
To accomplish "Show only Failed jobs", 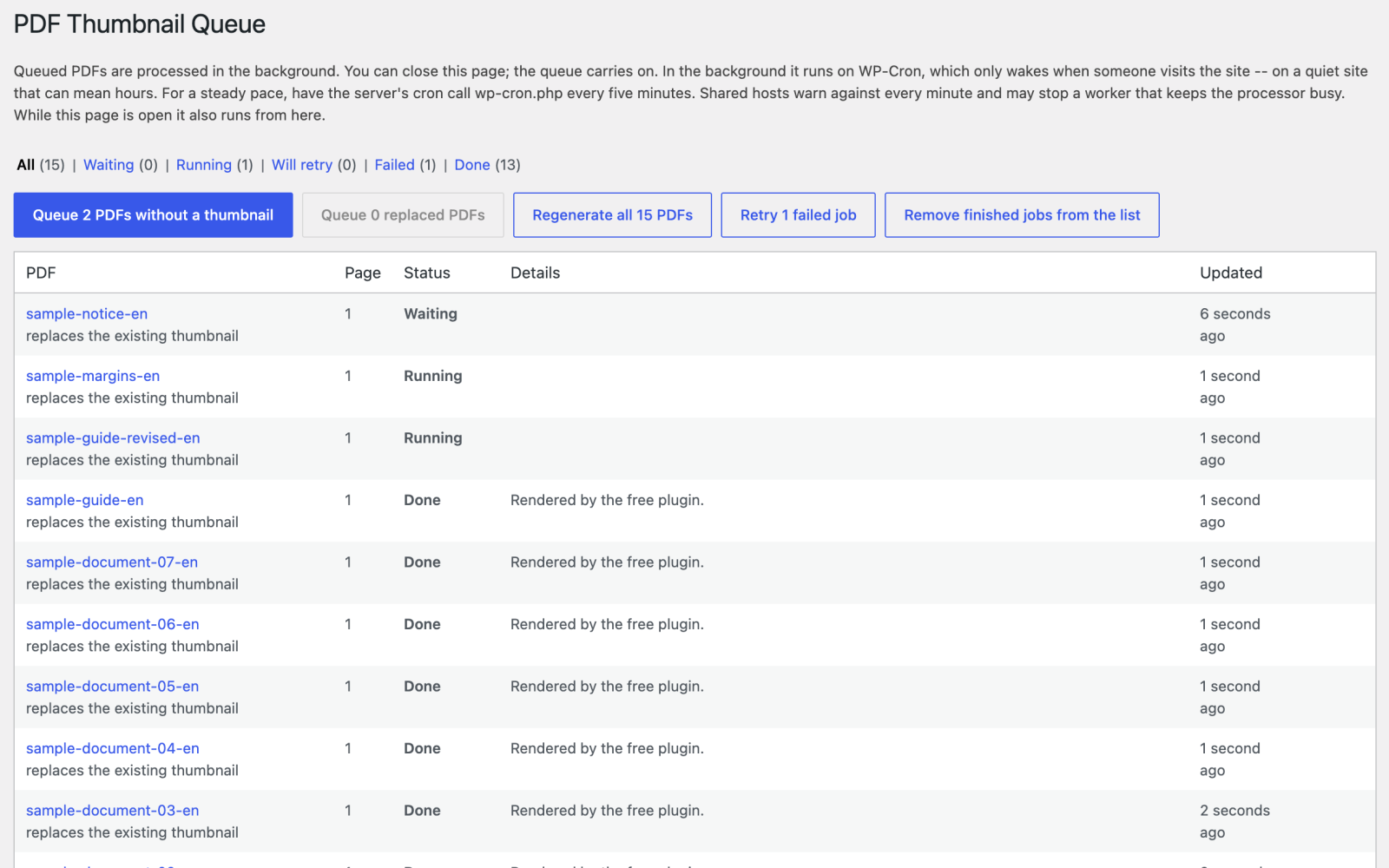I will click(395, 165).
